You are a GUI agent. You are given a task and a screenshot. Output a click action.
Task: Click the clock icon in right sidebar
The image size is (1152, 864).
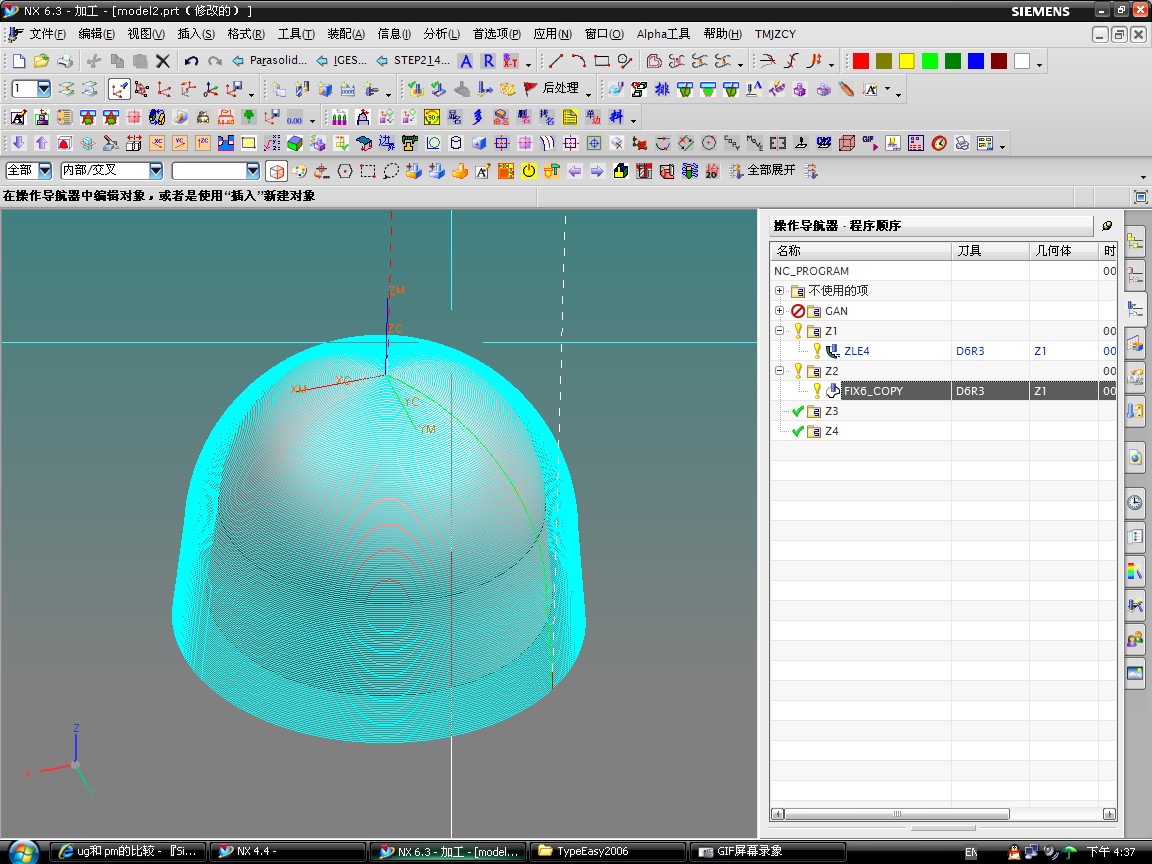1135,502
